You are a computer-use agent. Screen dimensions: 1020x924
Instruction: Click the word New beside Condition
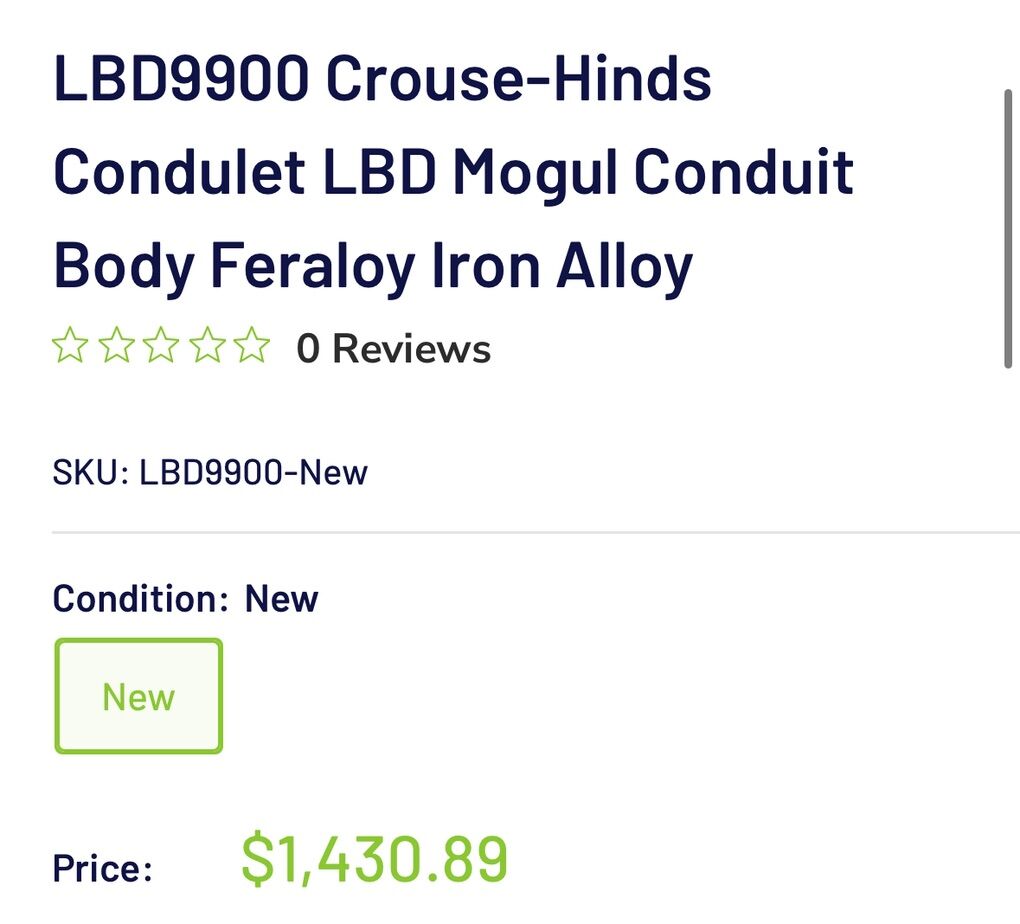click(x=282, y=599)
